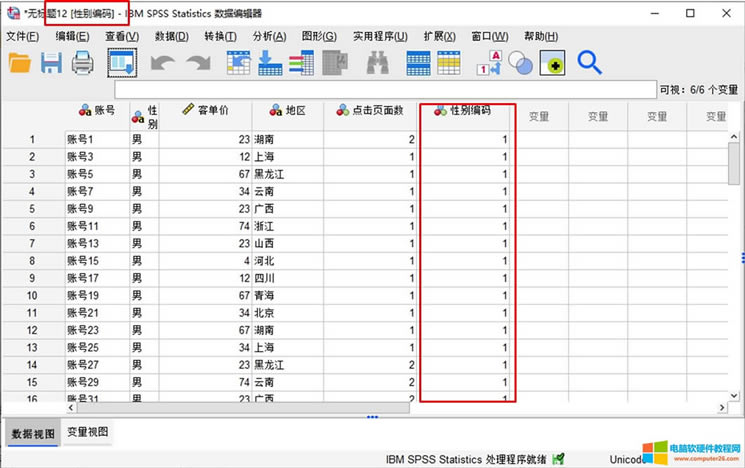The height and width of the screenshot is (468, 745).
Task: Click the vertical scrollbar of the data grid
Action: click(x=734, y=250)
